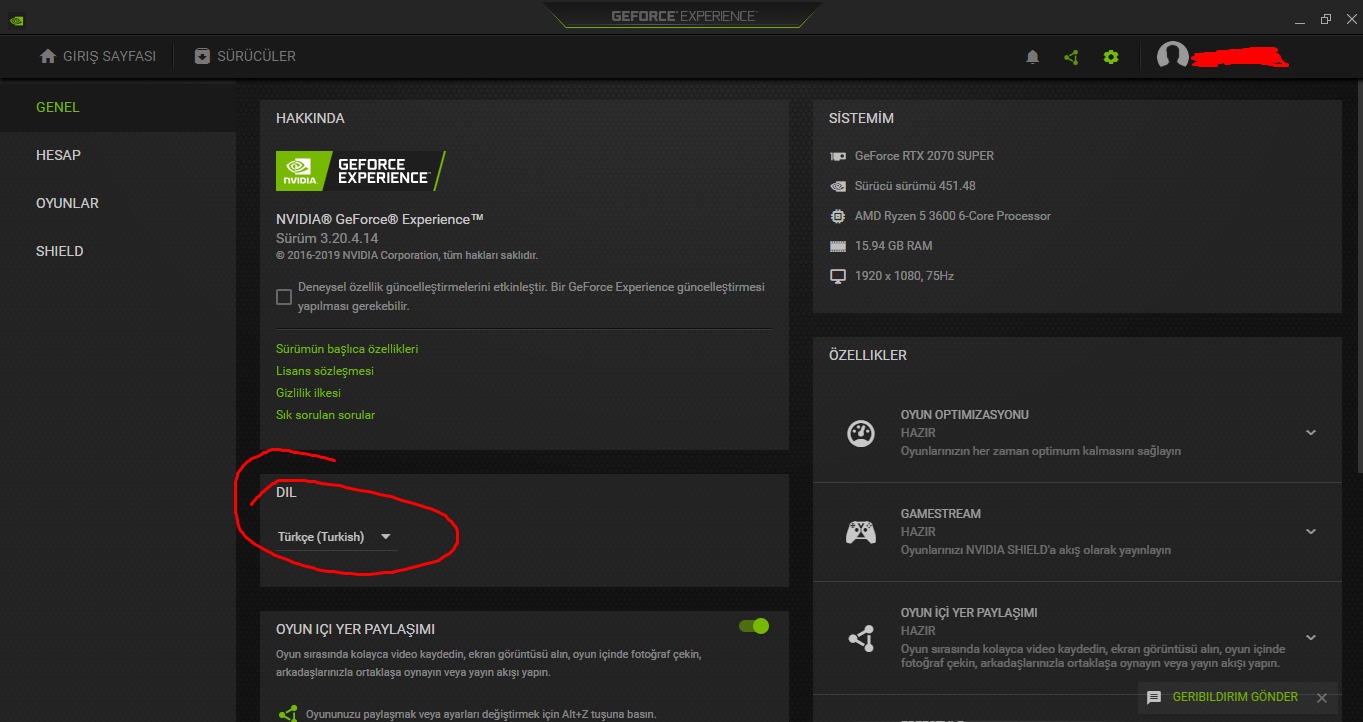The image size is (1363, 722).
Task: Click the text GeForce RTX 2070 SUPER
Action: [924, 156]
